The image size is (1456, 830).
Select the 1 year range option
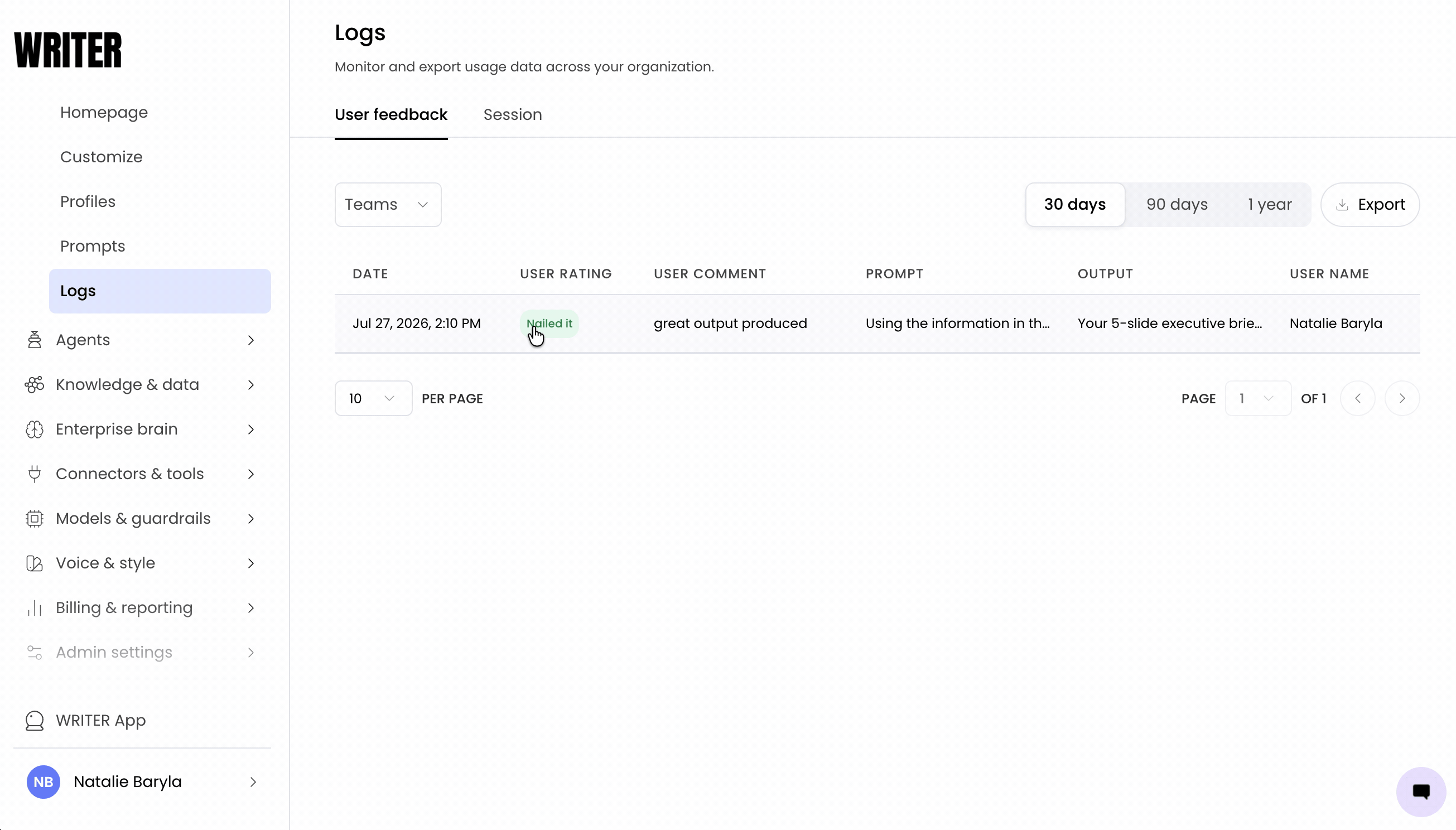coord(1270,205)
